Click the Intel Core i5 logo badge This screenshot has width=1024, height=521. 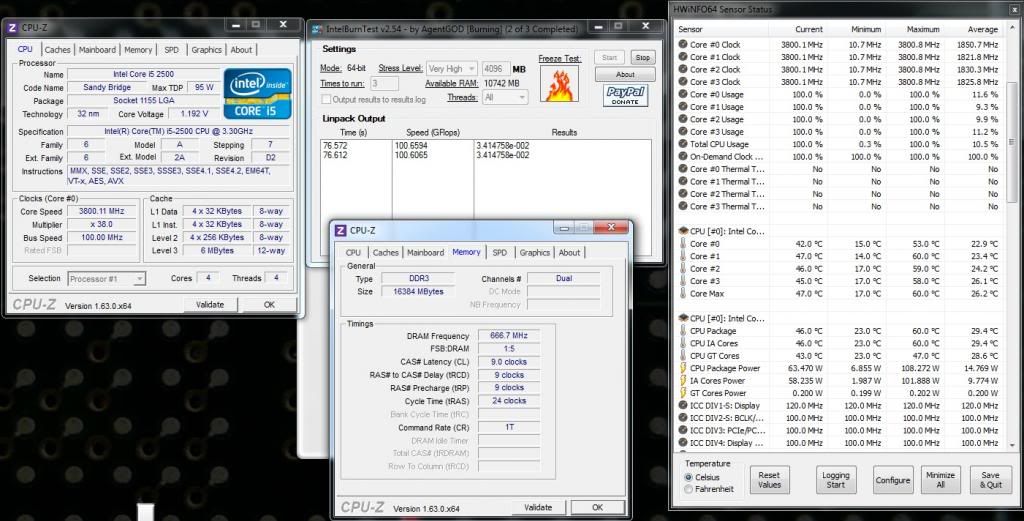(x=257, y=93)
